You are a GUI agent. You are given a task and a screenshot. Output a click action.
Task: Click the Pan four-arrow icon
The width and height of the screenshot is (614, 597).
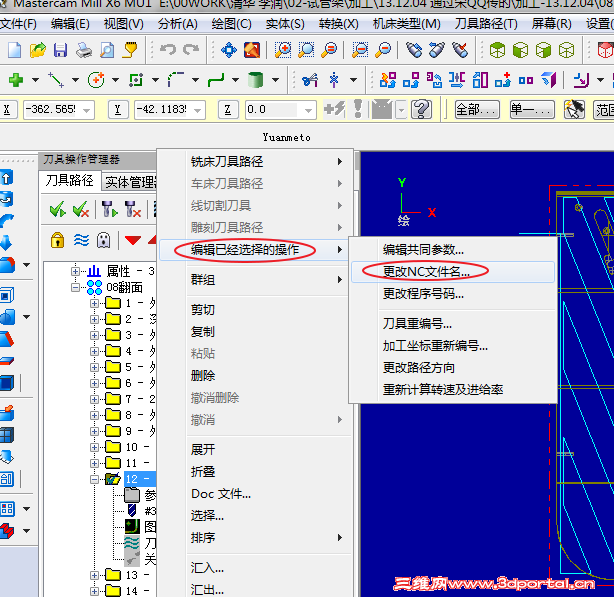229,50
